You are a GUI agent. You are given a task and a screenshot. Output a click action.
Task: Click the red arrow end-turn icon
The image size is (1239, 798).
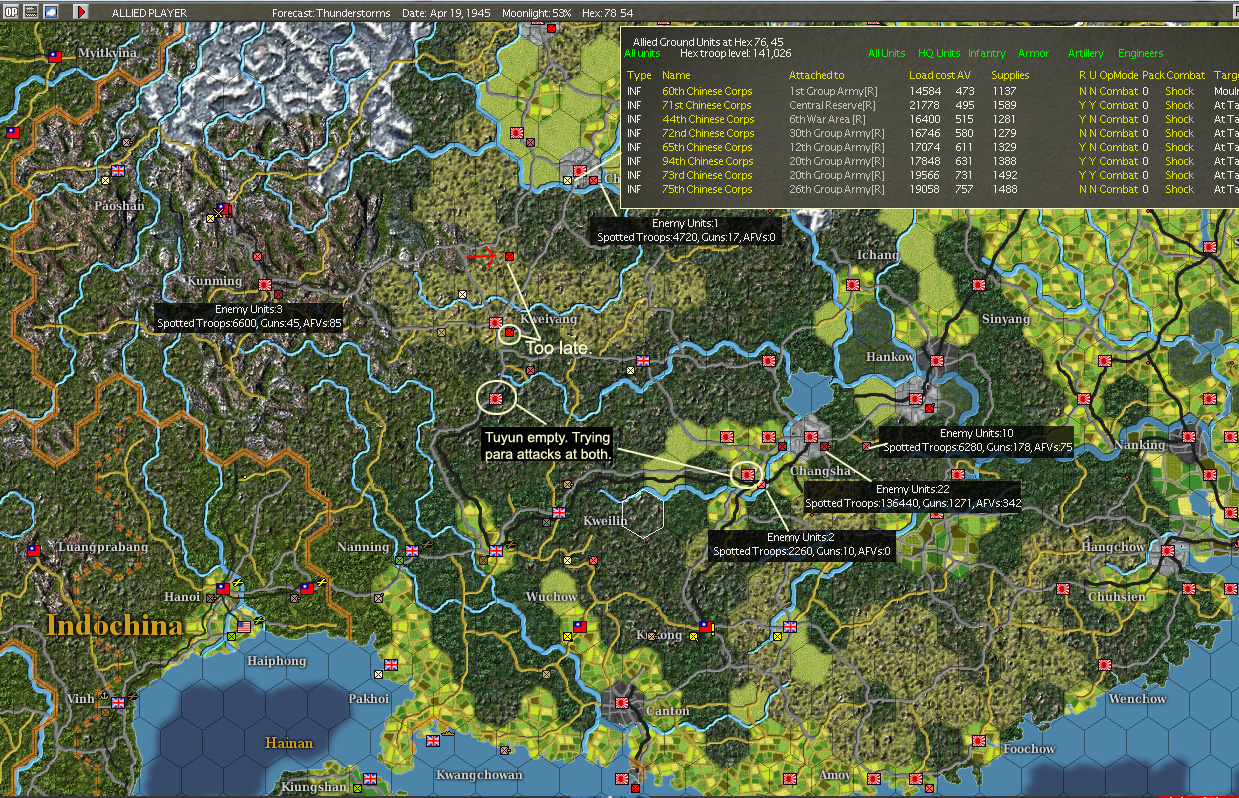point(81,11)
